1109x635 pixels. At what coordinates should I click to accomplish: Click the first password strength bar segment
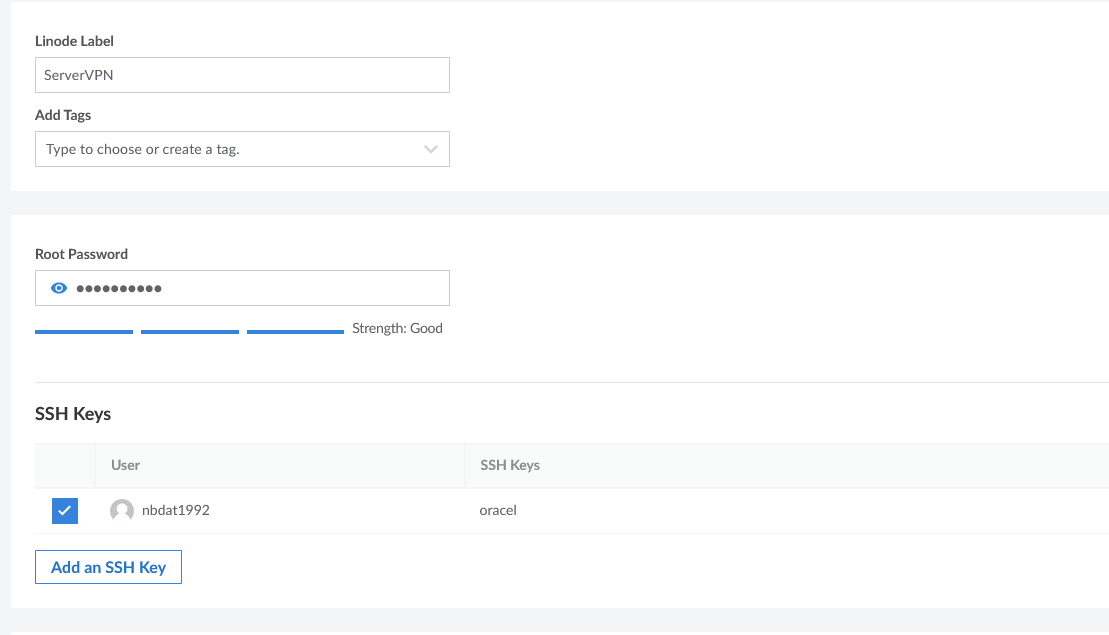[x=84, y=331]
